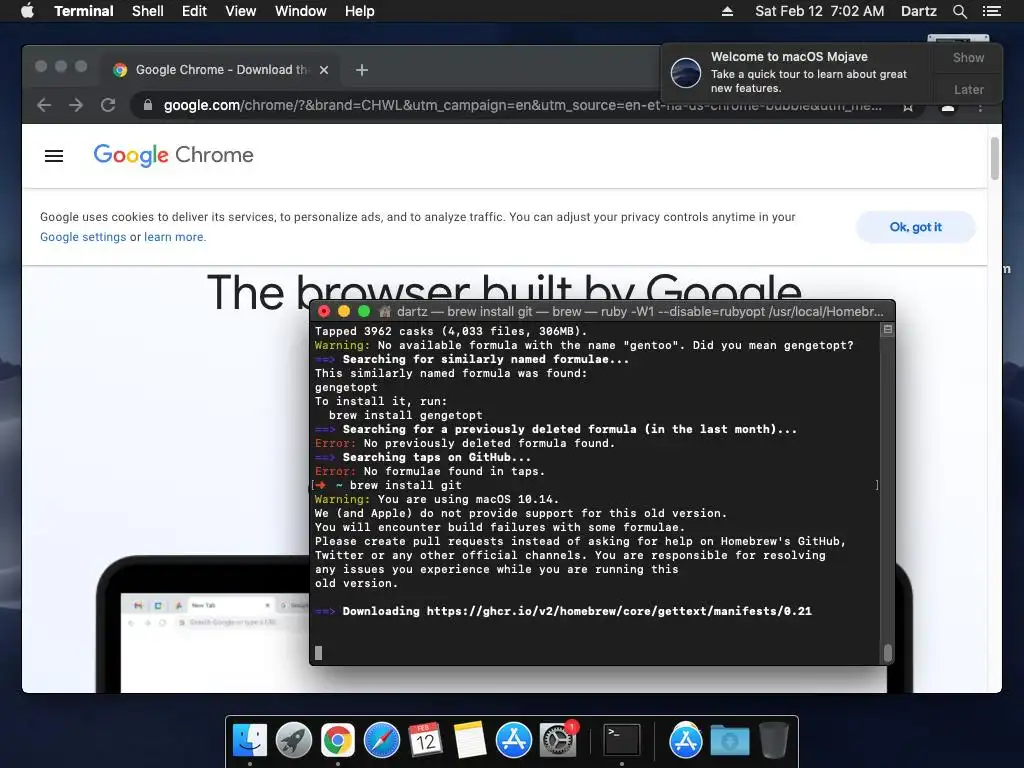Click the date and time in menu bar
This screenshot has height=768, width=1024.
(x=820, y=11)
